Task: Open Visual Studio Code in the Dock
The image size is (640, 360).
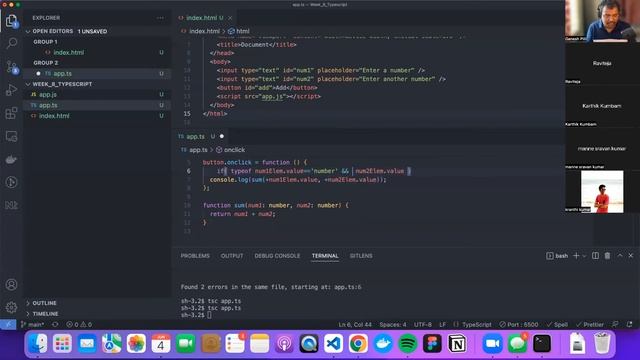Action: tap(333, 344)
